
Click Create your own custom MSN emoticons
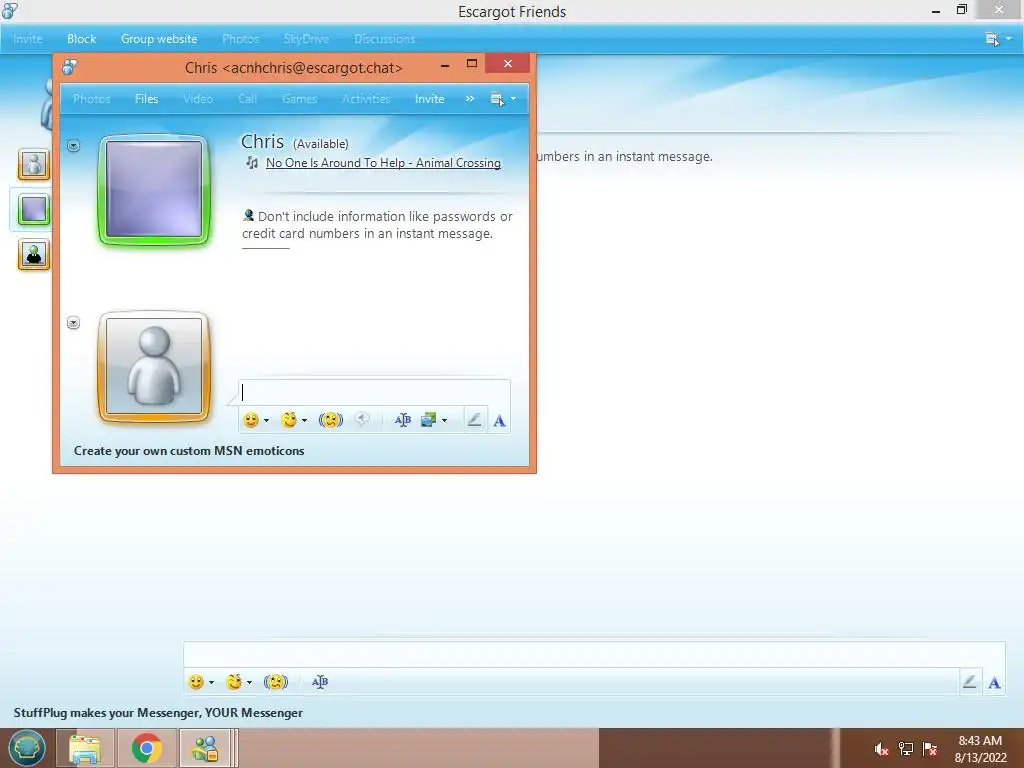(189, 451)
